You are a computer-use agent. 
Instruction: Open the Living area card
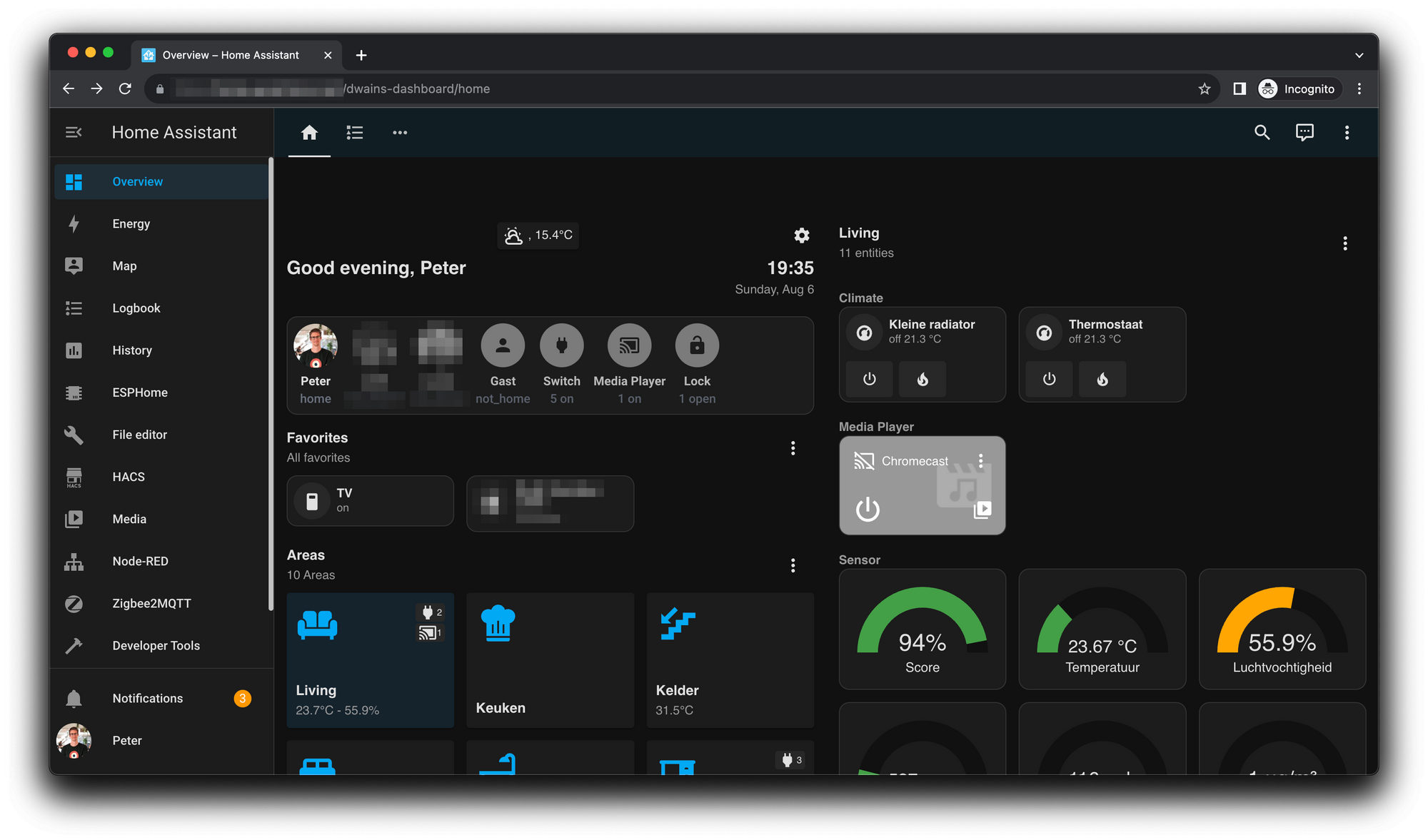(370, 660)
